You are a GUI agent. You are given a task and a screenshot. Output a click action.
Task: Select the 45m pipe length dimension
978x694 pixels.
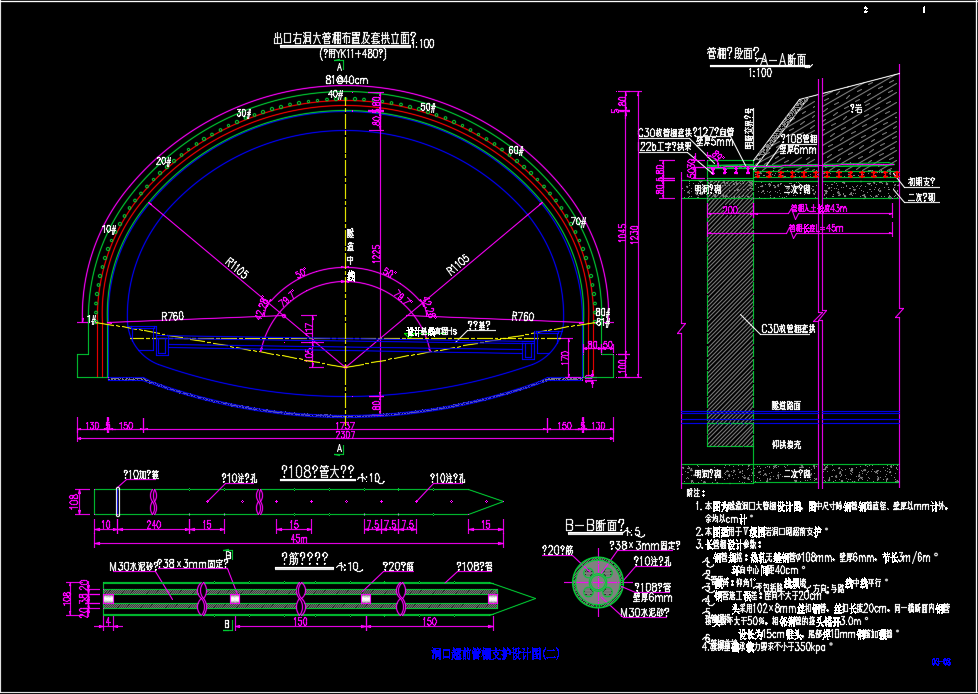298,539
